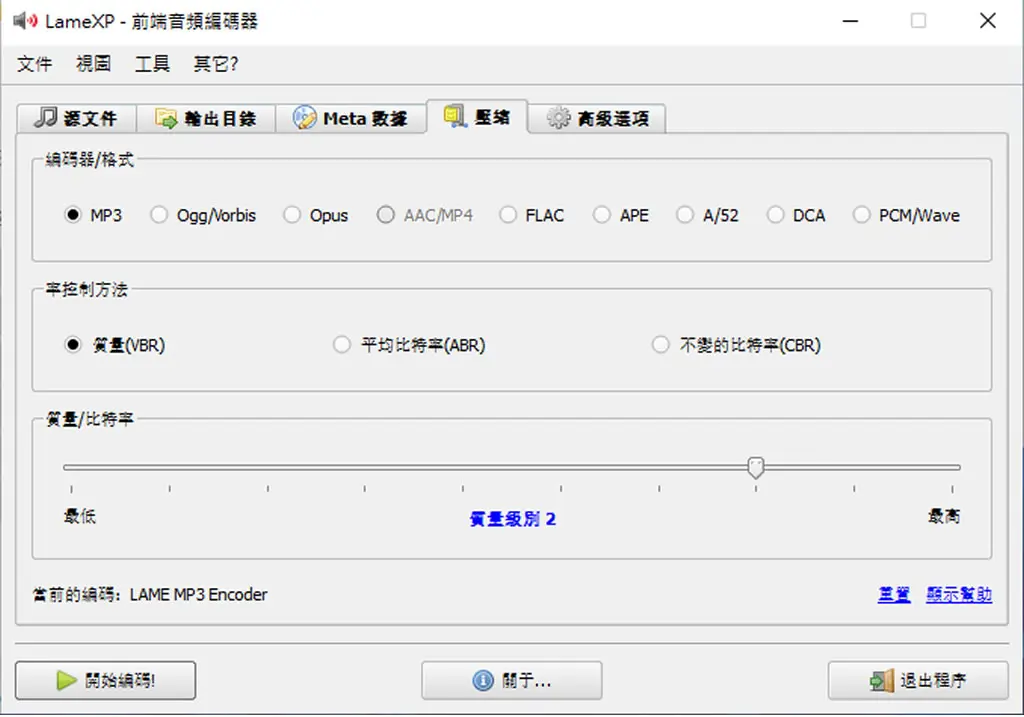This screenshot has width=1024, height=717.
Task: Click the exit door icon on quit button
Action: [x=881, y=680]
